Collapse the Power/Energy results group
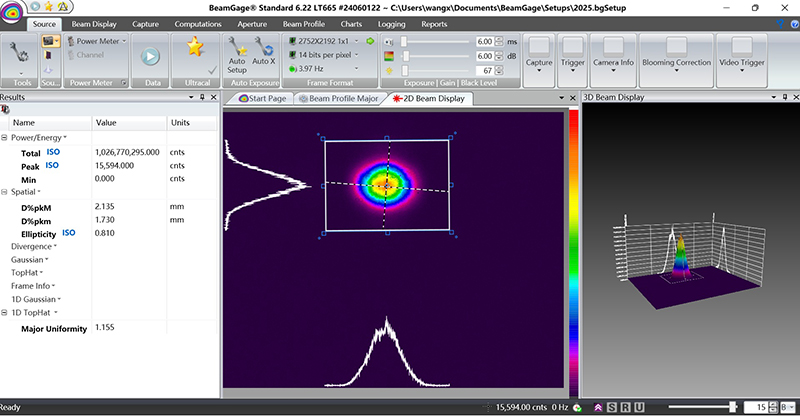The height and width of the screenshot is (420, 800). click(4, 137)
